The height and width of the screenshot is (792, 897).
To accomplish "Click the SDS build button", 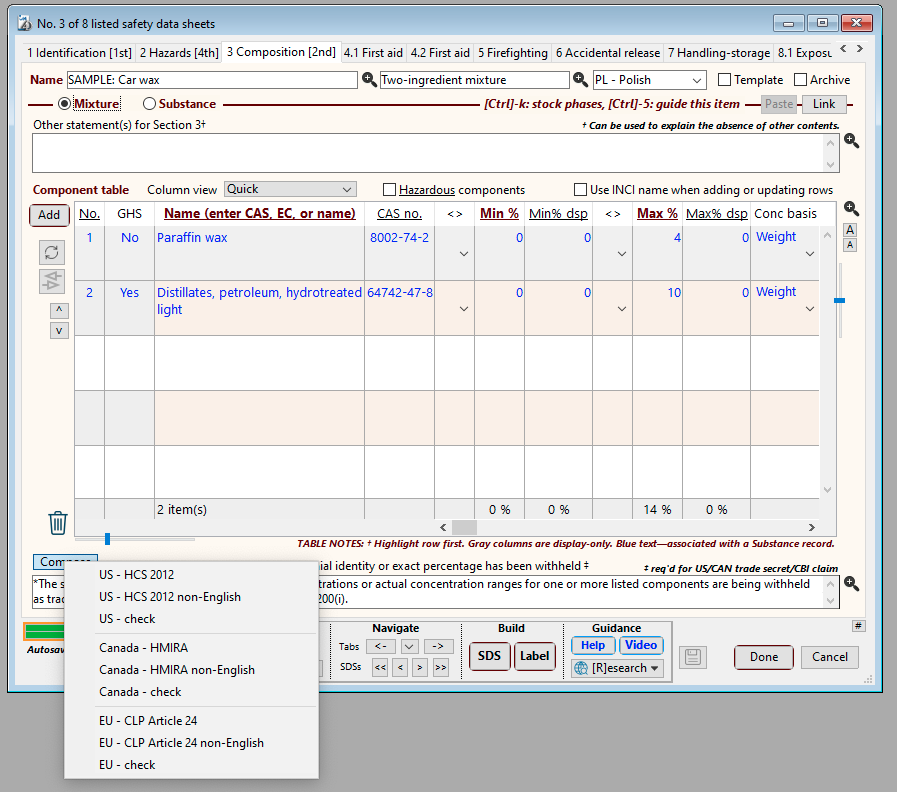I will point(489,656).
